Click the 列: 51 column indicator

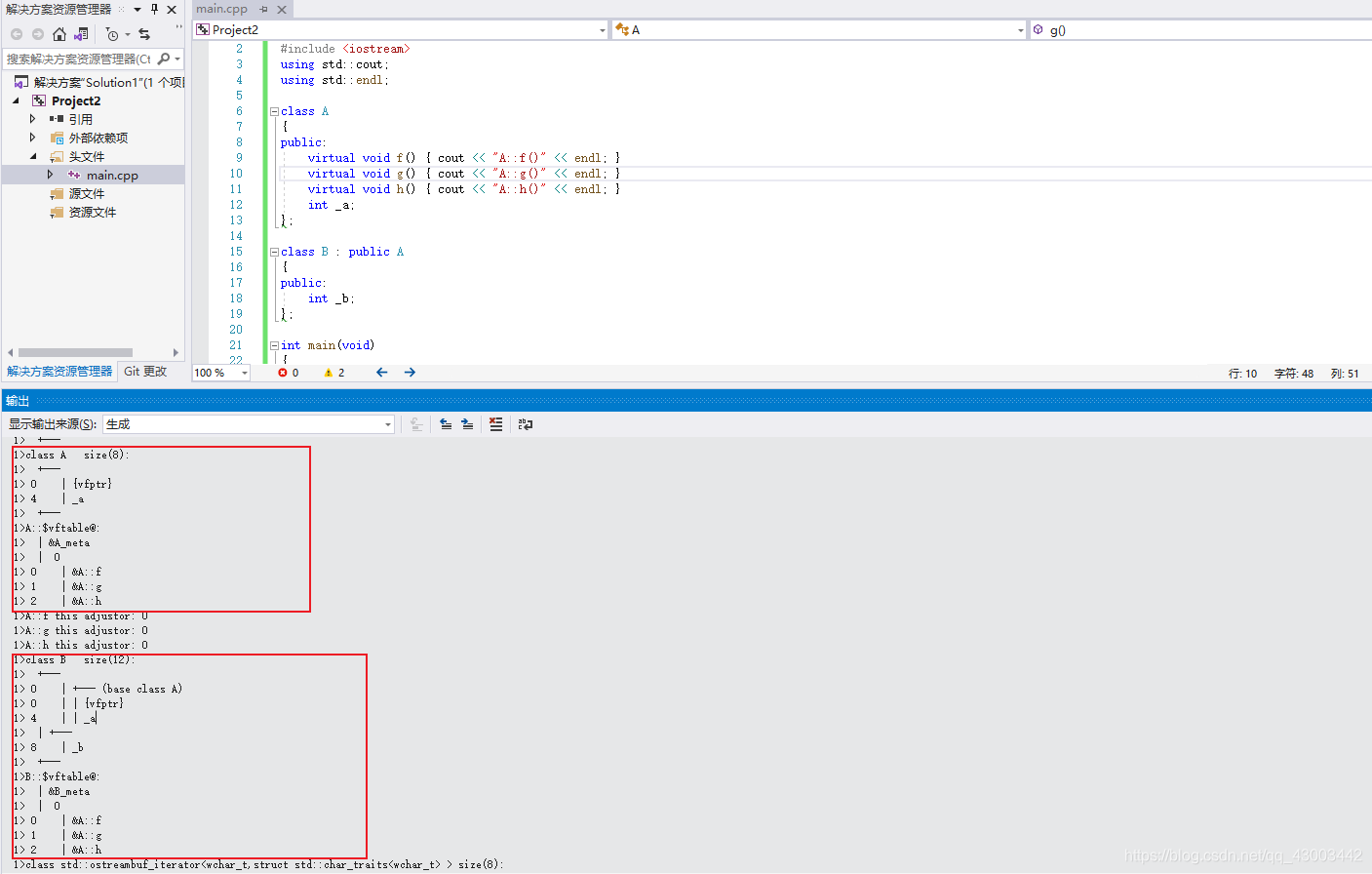[x=1345, y=374]
